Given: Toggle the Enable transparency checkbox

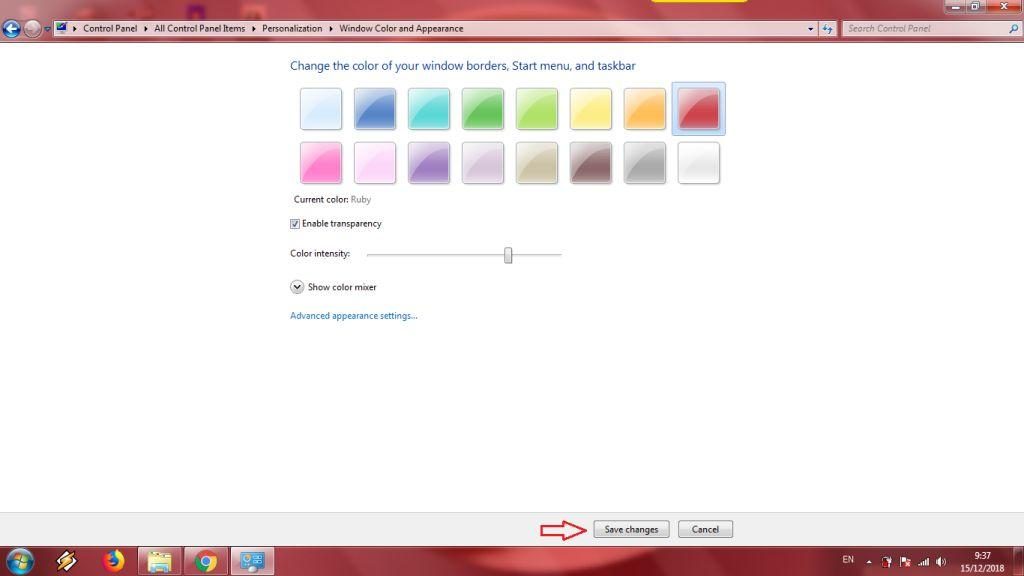Looking at the screenshot, I should pos(295,224).
